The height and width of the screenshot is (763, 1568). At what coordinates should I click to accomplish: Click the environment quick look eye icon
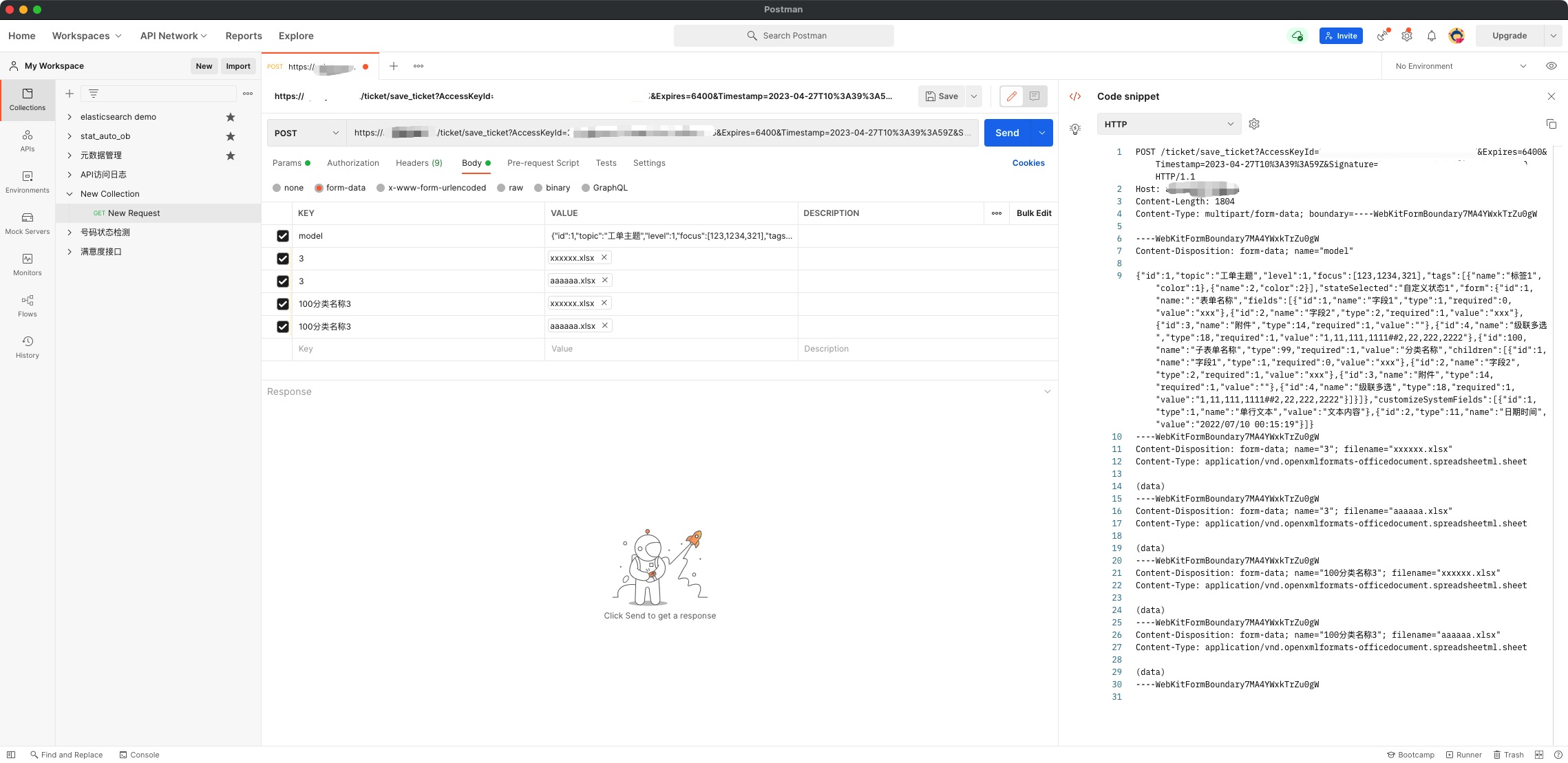1551,66
